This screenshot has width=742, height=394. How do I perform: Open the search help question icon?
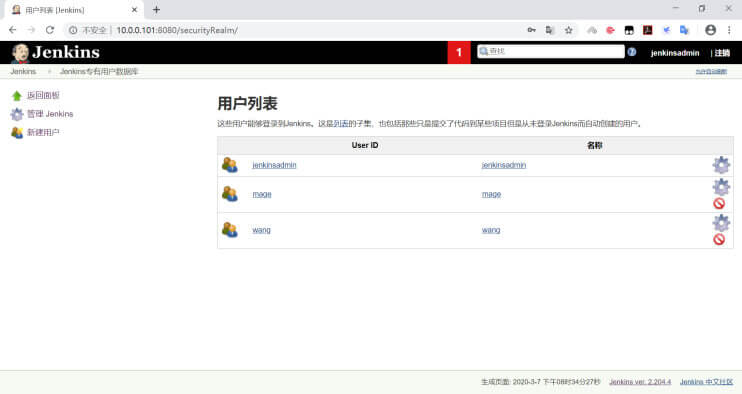[x=632, y=52]
